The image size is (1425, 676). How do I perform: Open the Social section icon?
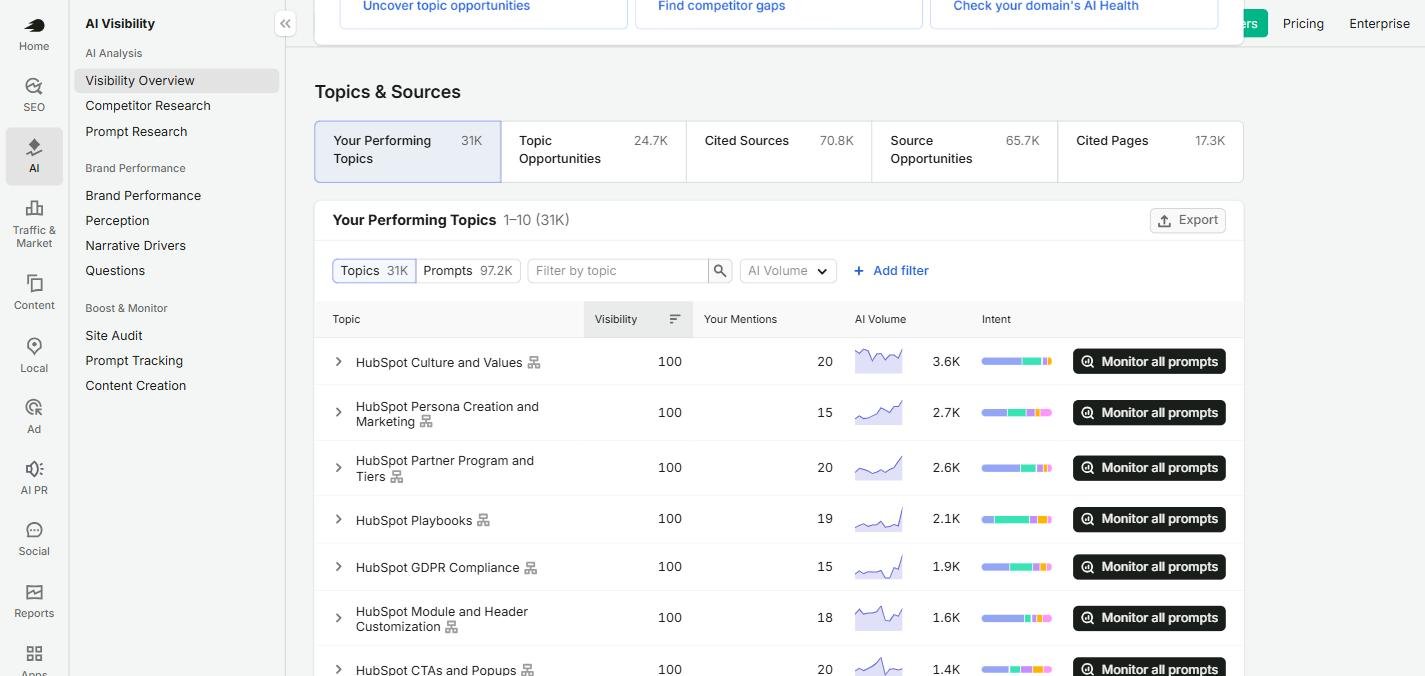[34, 530]
